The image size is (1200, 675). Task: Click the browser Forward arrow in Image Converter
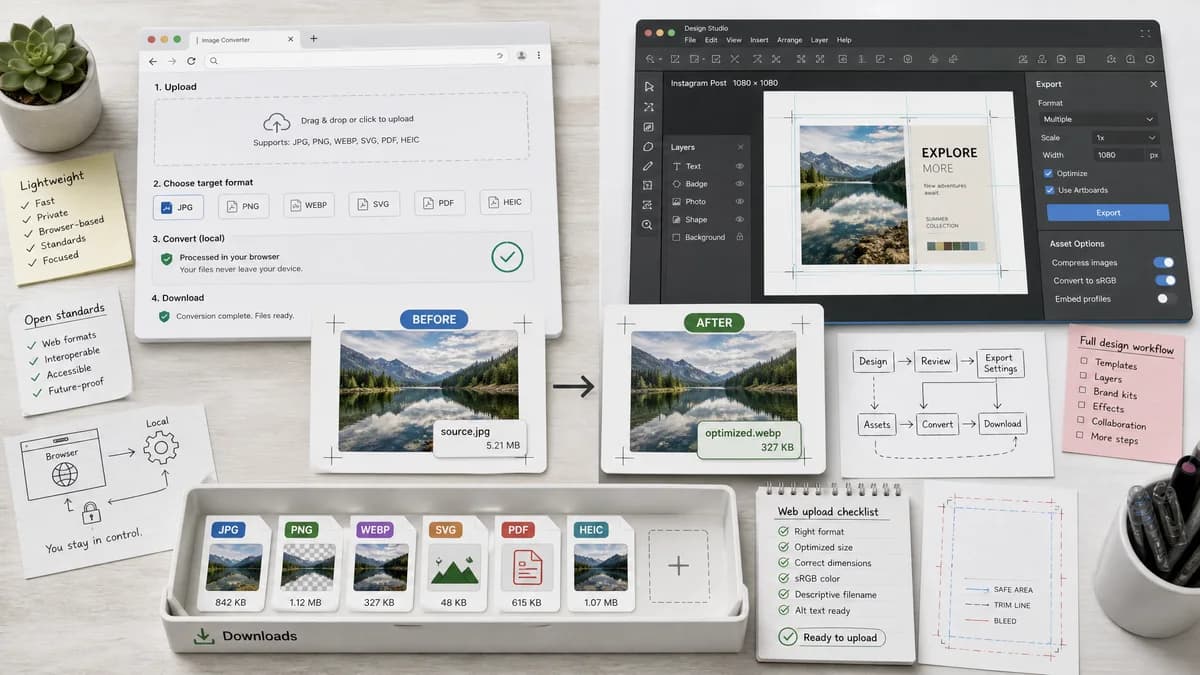[172, 61]
